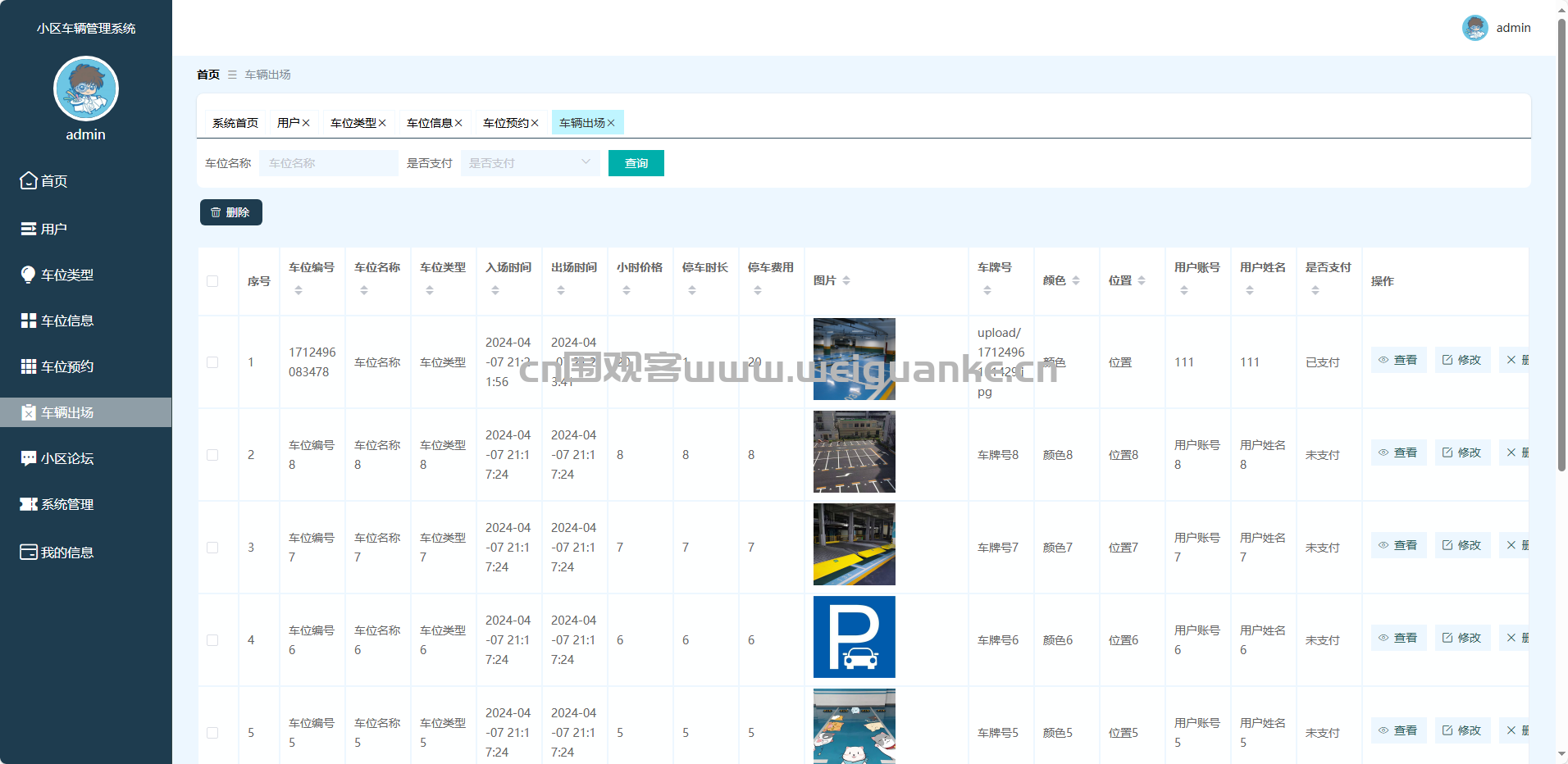Open 系统管理 icon in the sidebar

[29, 504]
